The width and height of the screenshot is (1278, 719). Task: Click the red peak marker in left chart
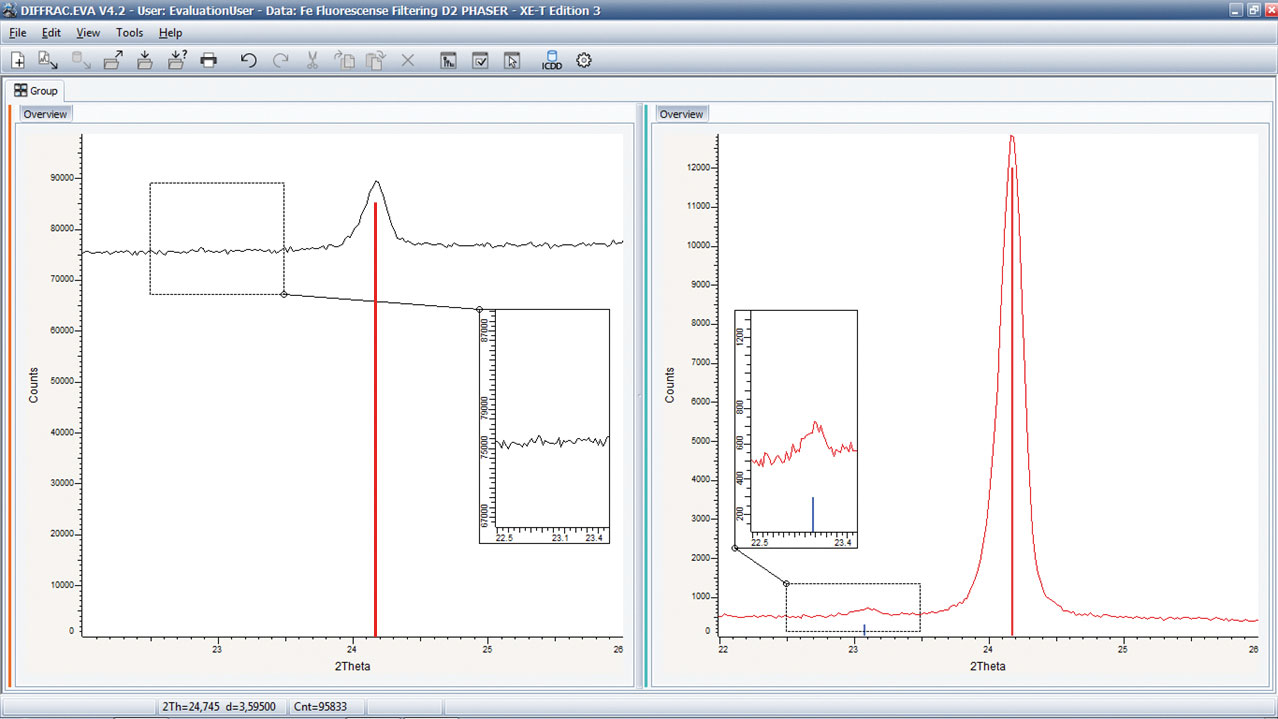tap(375, 420)
